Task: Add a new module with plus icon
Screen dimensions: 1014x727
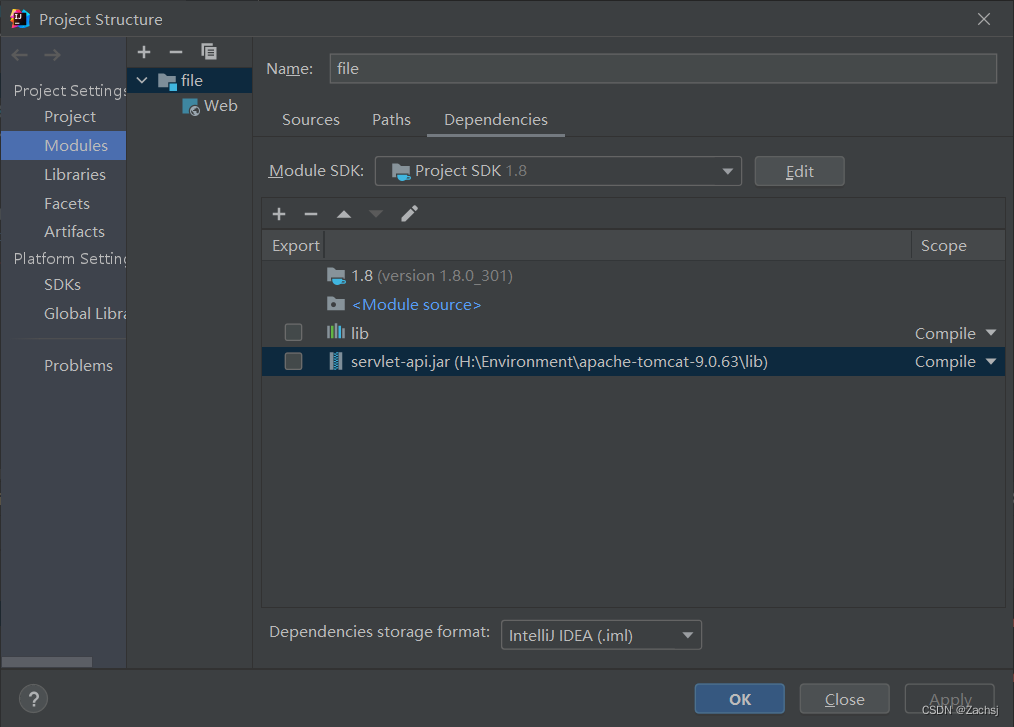Action: tap(144, 52)
